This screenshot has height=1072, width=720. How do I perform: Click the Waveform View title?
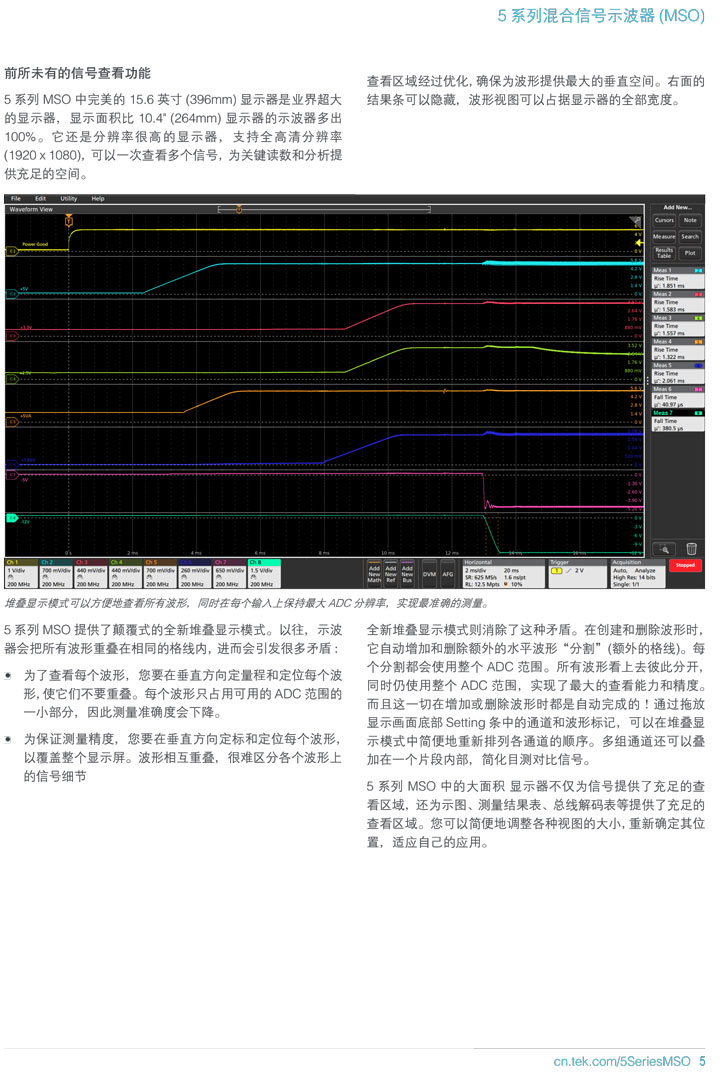pyautogui.click(x=31, y=209)
